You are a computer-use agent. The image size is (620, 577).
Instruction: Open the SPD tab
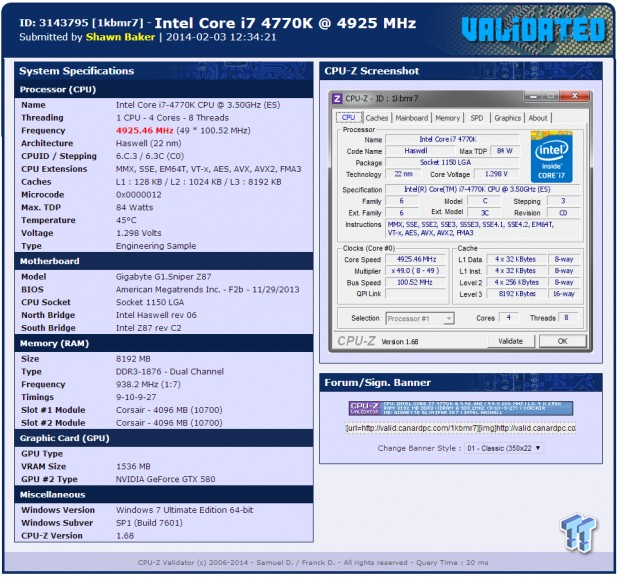477,118
